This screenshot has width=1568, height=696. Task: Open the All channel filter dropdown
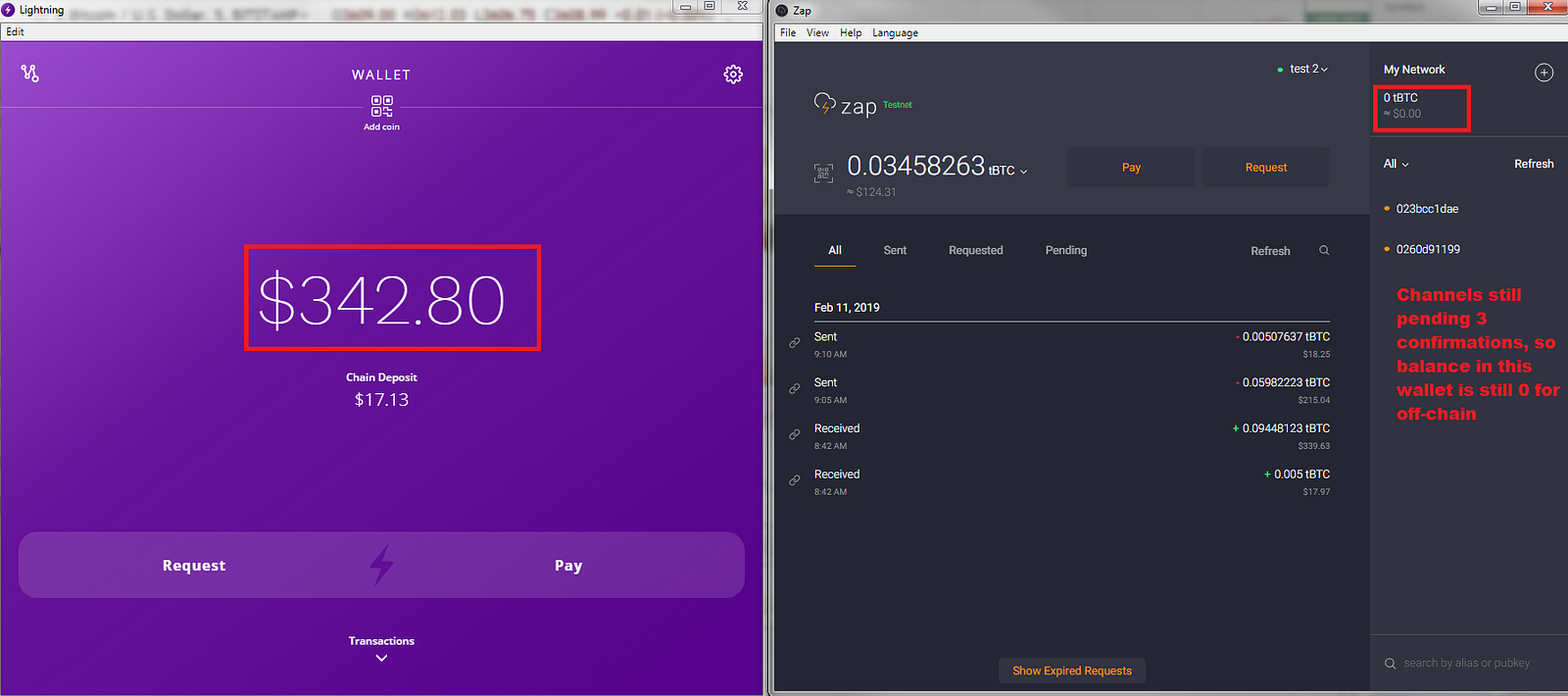tap(1396, 164)
